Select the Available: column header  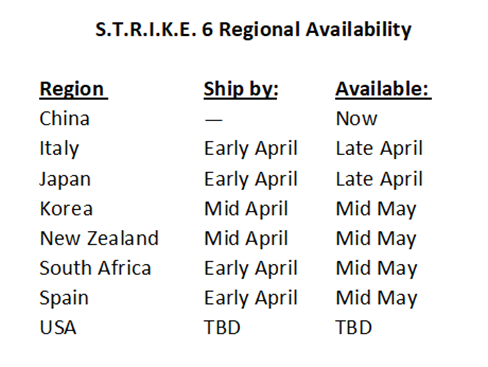click(x=382, y=89)
